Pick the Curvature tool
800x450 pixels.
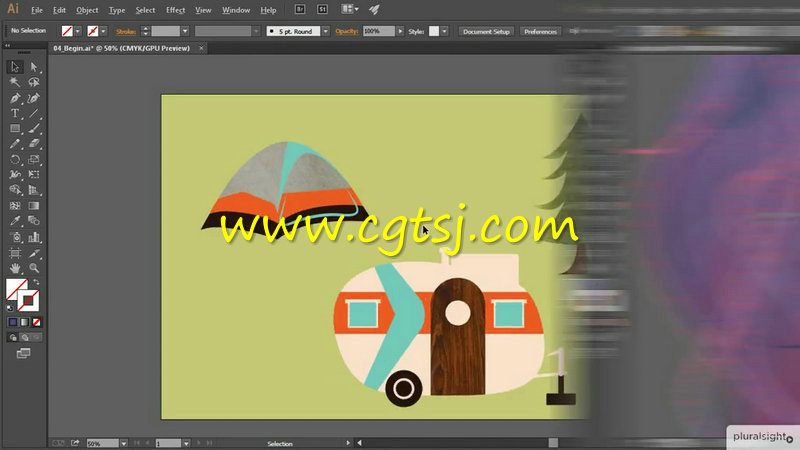pos(34,98)
